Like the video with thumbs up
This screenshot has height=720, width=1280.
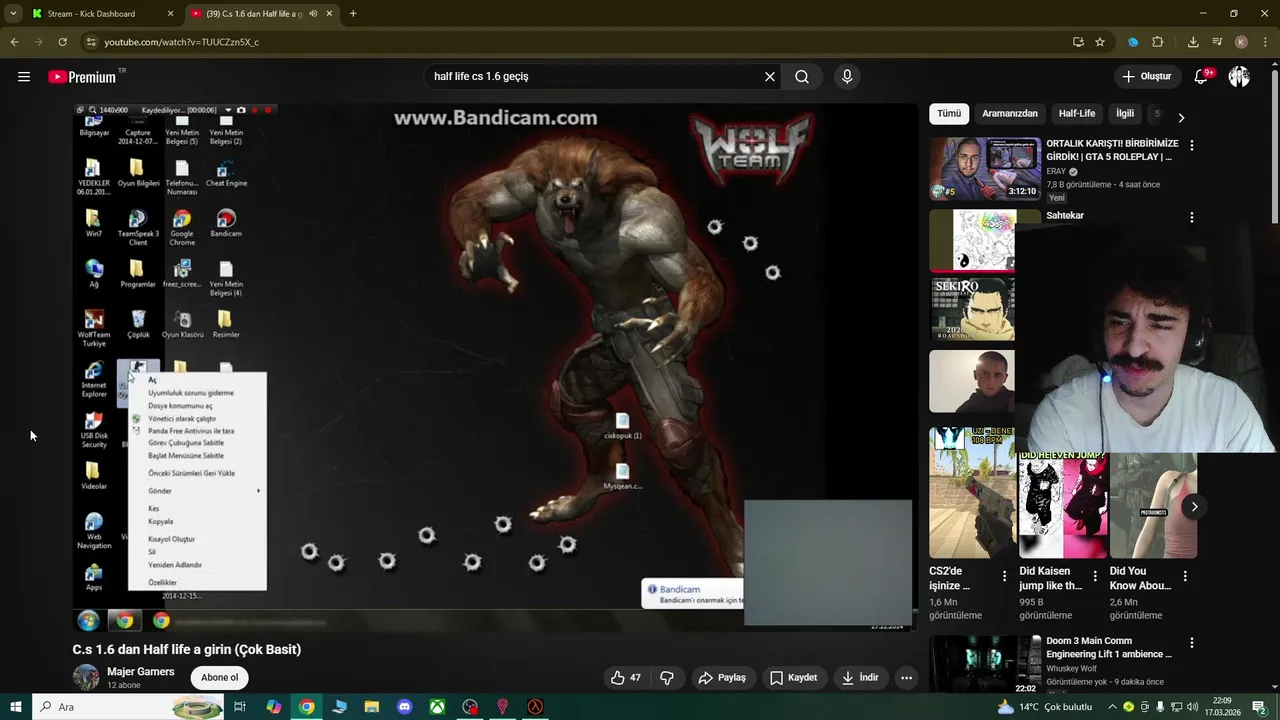(626, 678)
